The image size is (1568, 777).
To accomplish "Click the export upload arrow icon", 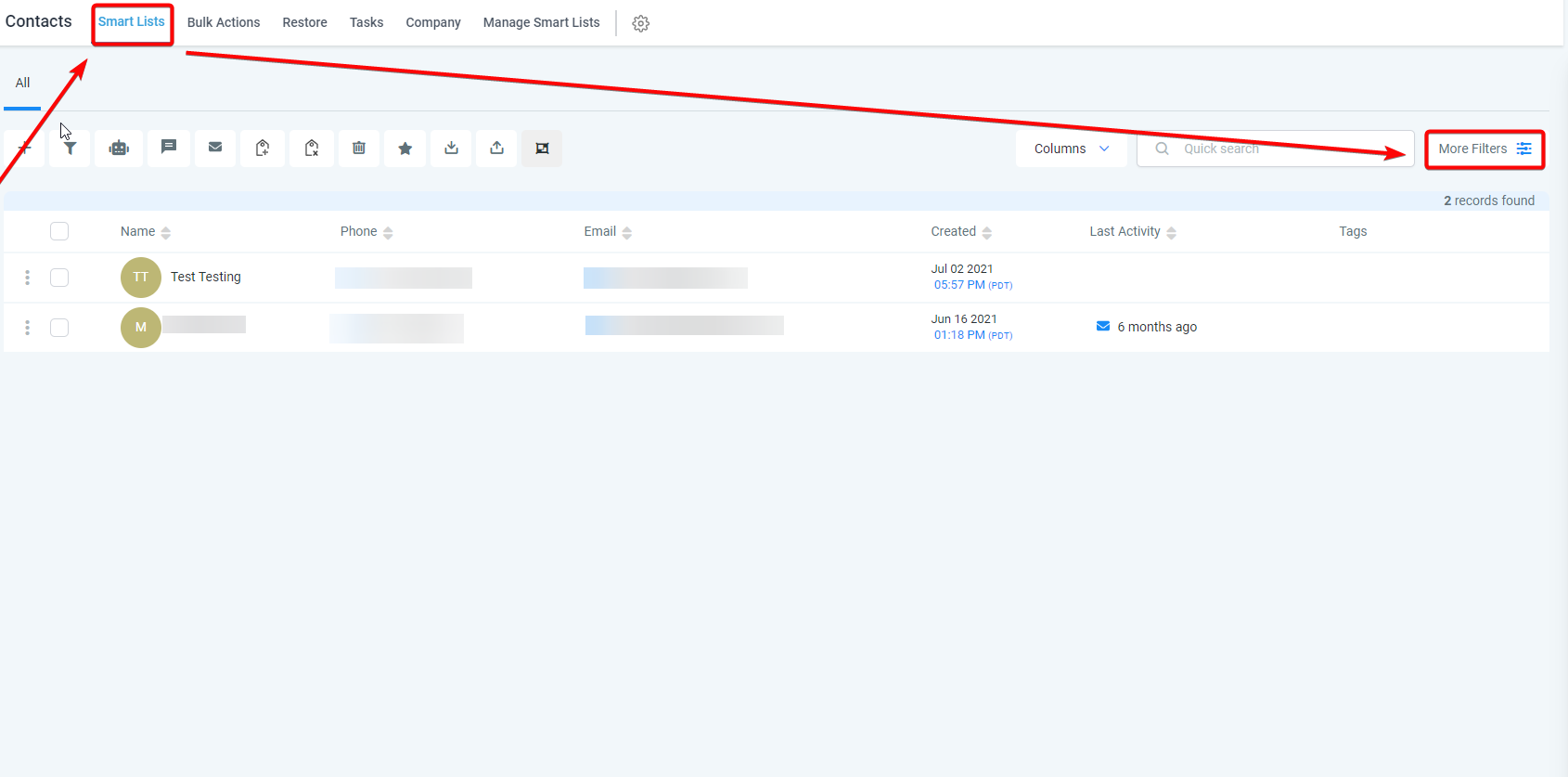I will pyautogui.click(x=497, y=149).
